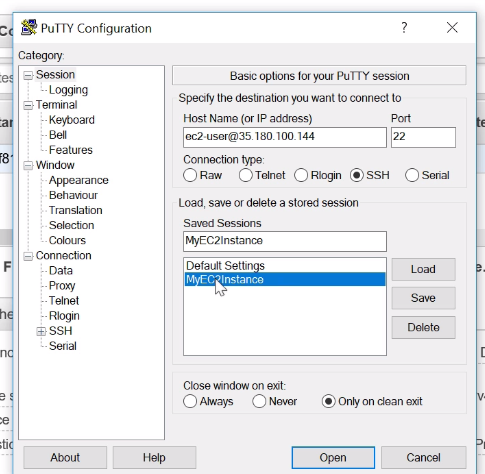The image size is (485, 474).
Task: Click the Host Name input field
Action: pyautogui.click(x=285, y=137)
